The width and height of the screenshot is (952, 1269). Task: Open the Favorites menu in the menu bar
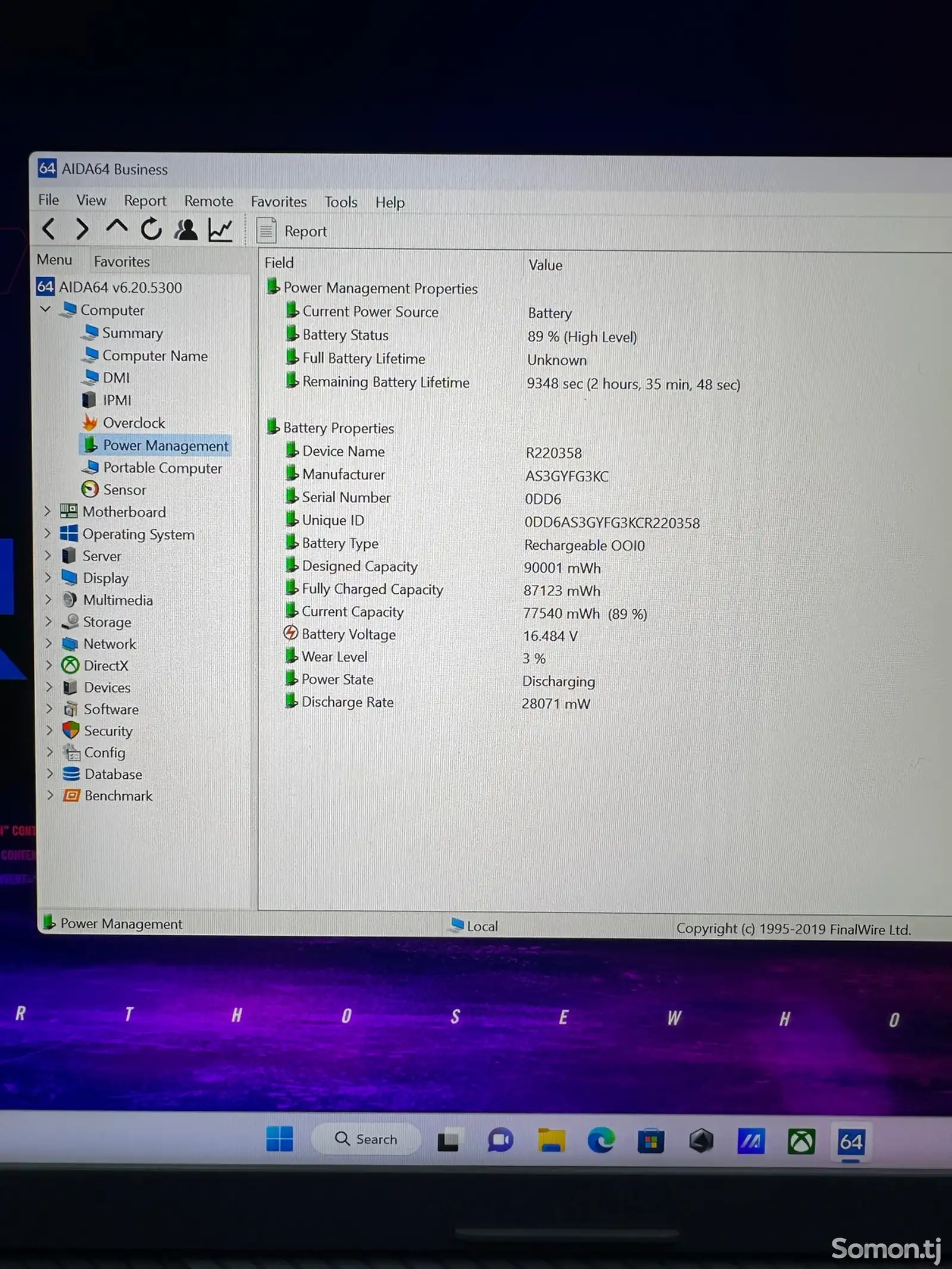(279, 202)
